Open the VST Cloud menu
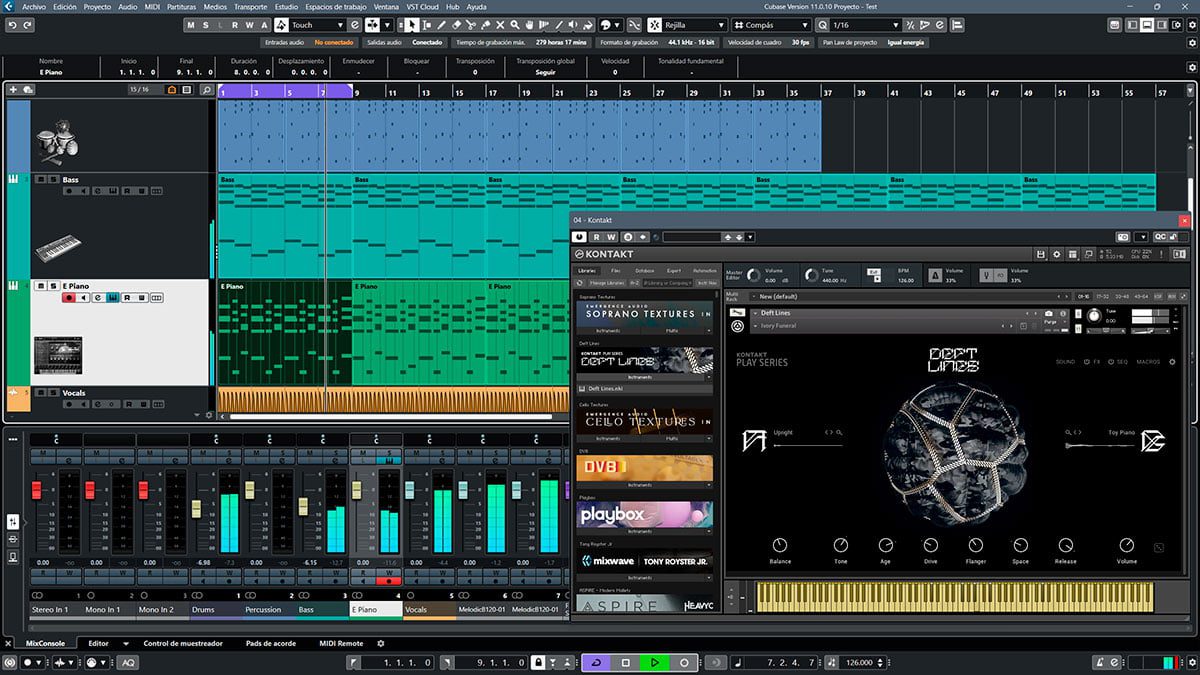The width and height of the screenshot is (1200, 675). [x=424, y=6]
